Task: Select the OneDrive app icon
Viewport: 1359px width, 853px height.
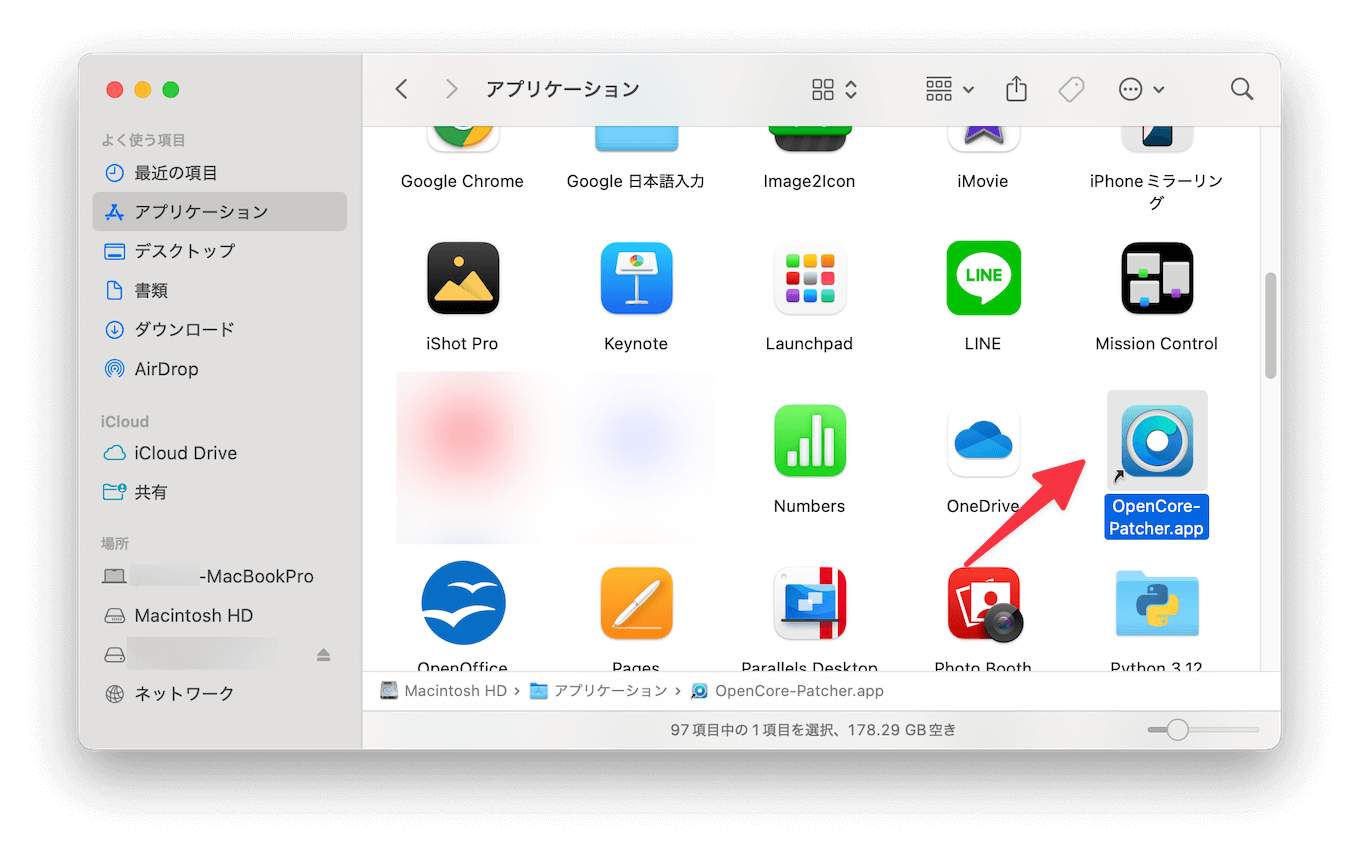Action: click(x=982, y=441)
